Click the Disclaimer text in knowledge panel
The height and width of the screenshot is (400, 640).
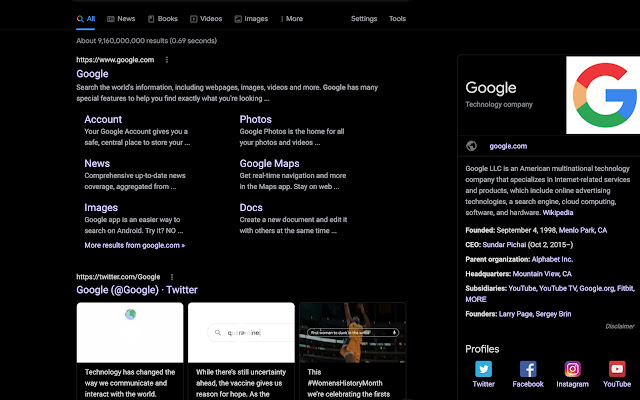tap(620, 326)
